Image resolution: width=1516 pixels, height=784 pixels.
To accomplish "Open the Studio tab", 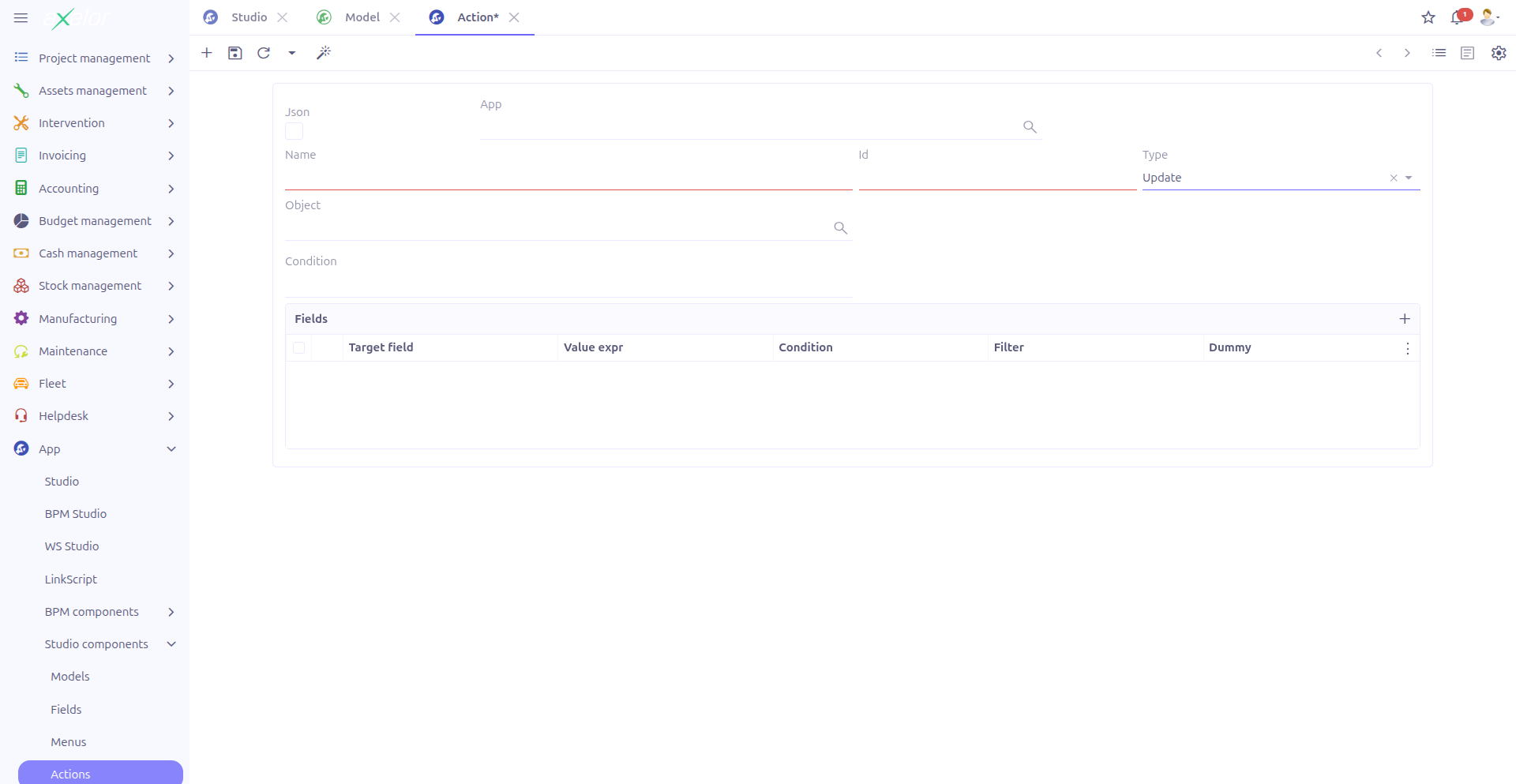I will pyautogui.click(x=249, y=17).
